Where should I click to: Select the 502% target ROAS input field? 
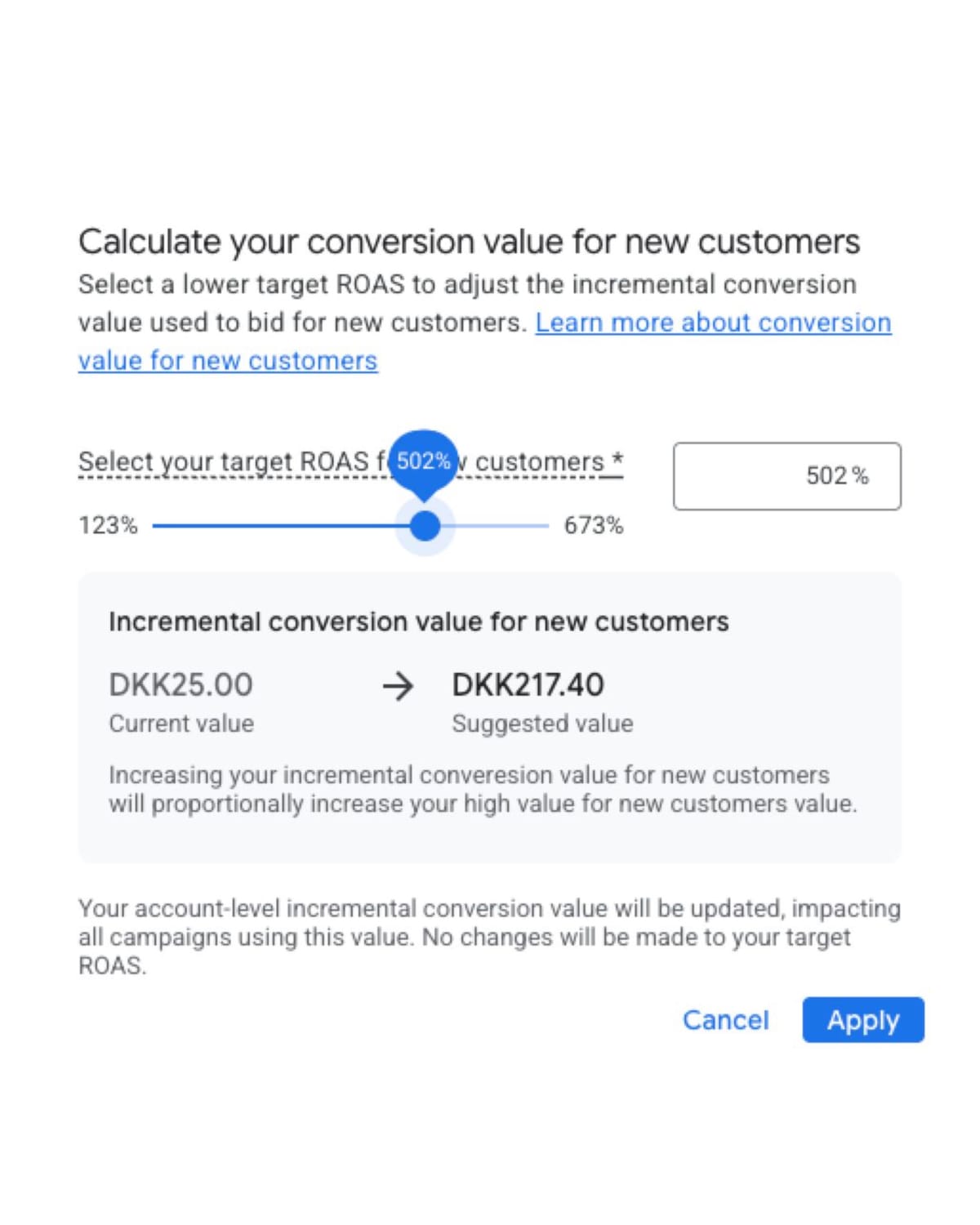786,475
